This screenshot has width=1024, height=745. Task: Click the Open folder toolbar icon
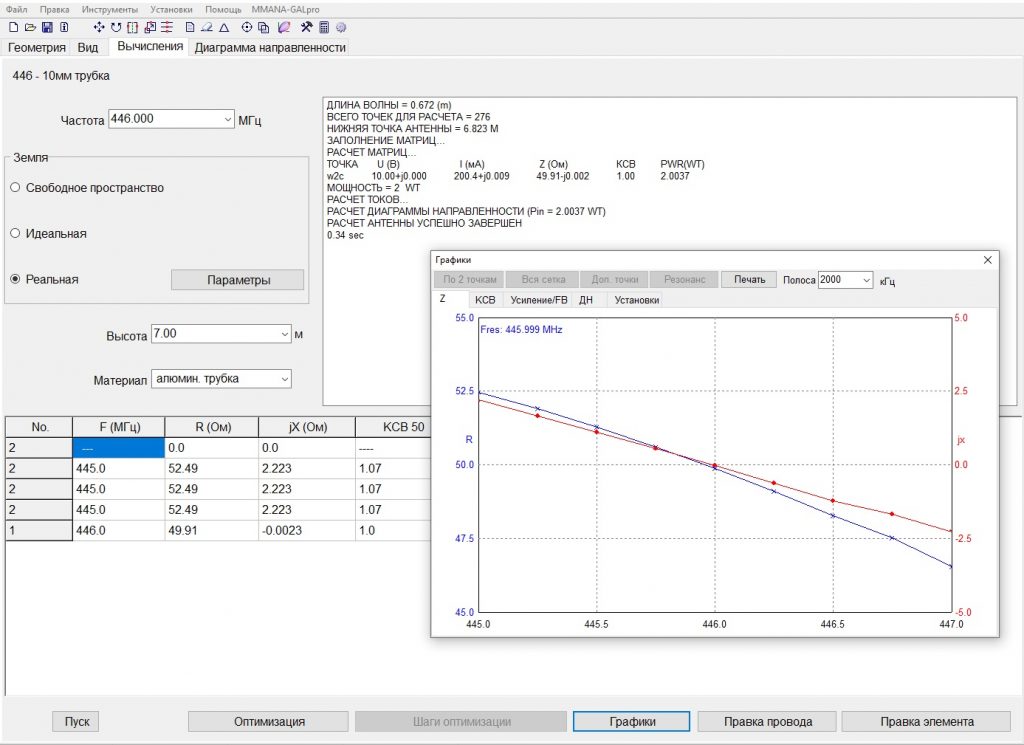29,27
